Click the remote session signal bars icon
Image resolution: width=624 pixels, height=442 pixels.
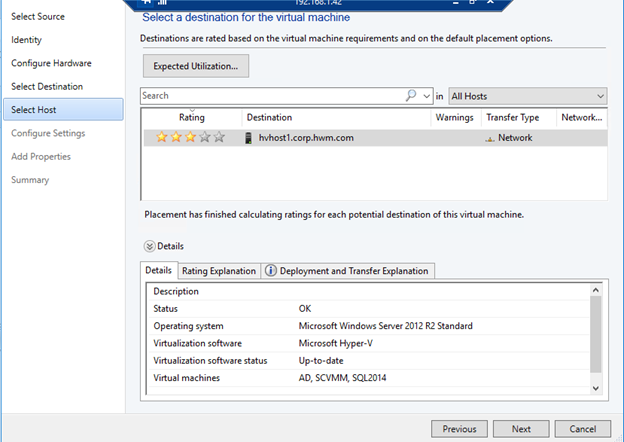pyautogui.click(x=162, y=2)
